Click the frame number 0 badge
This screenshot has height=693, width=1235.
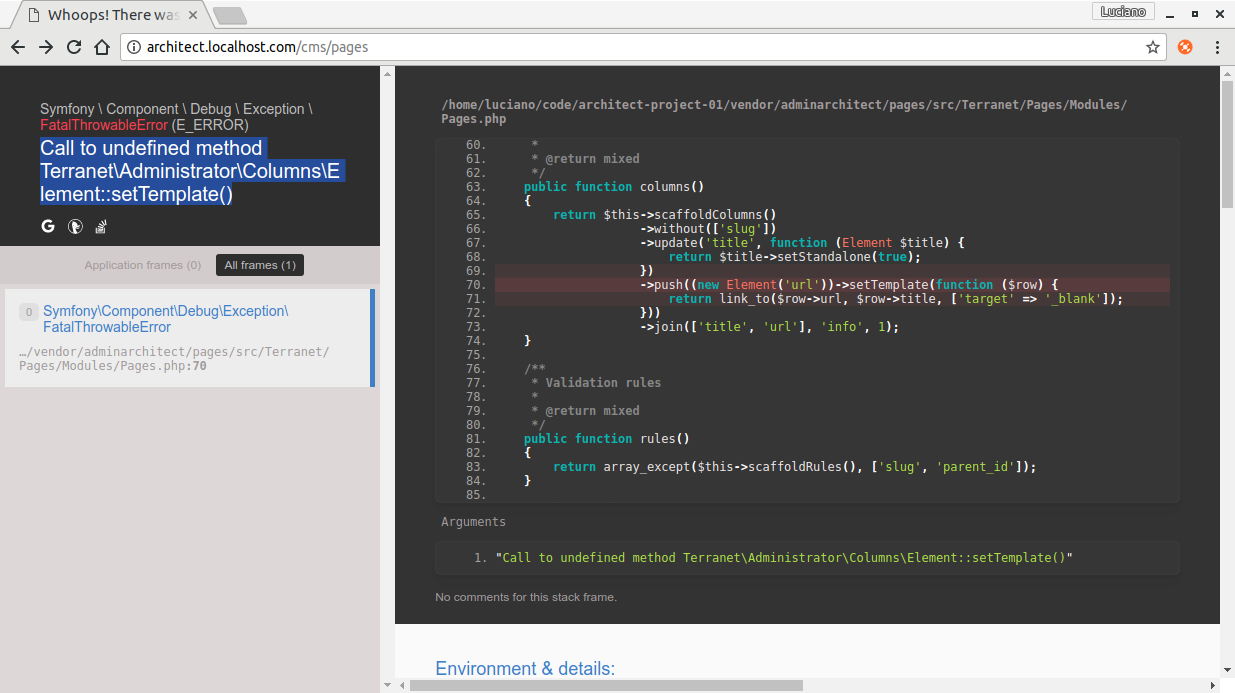pyautogui.click(x=29, y=312)
